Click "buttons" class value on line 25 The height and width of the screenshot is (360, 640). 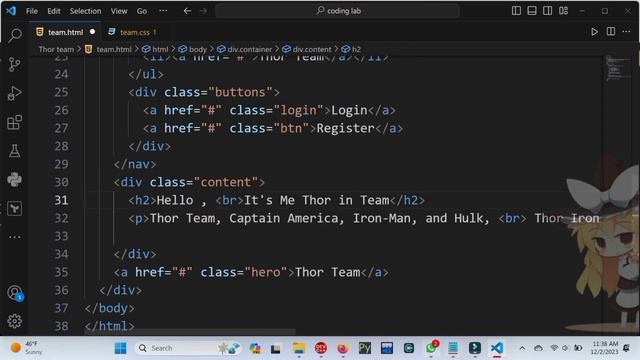click(x=240, y=93)
